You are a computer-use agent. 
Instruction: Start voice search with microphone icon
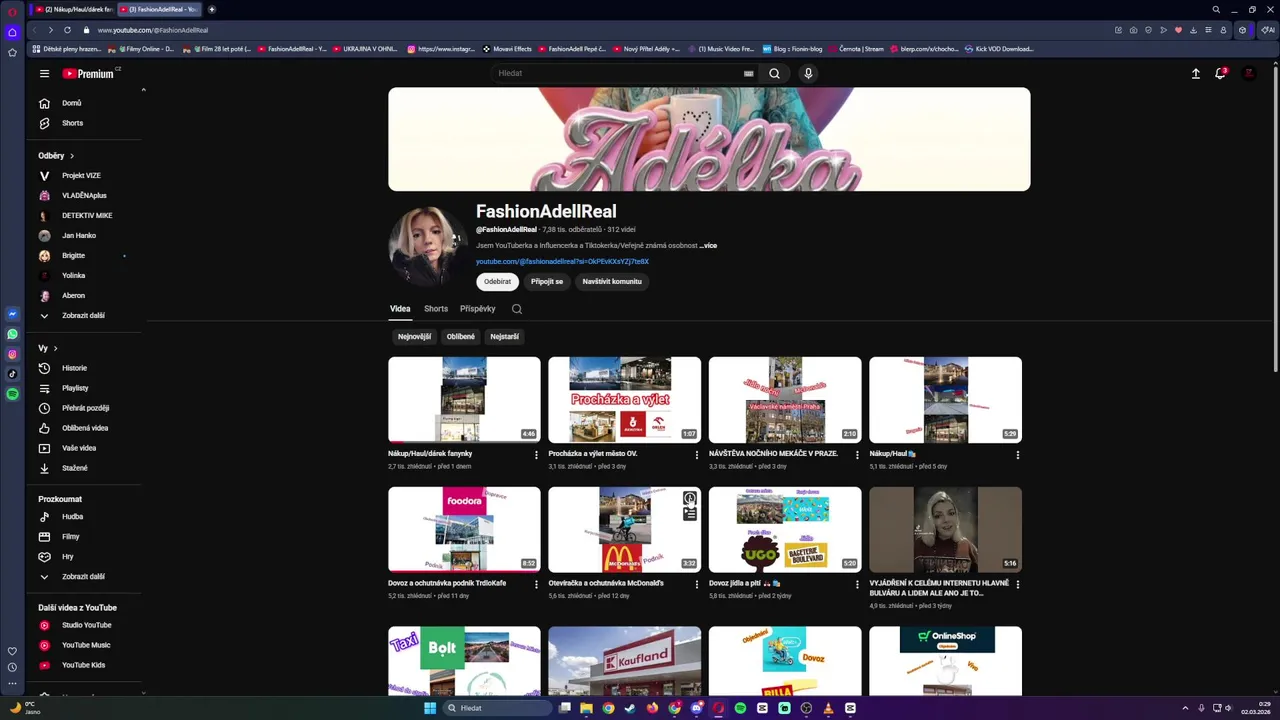click(808, 73)
